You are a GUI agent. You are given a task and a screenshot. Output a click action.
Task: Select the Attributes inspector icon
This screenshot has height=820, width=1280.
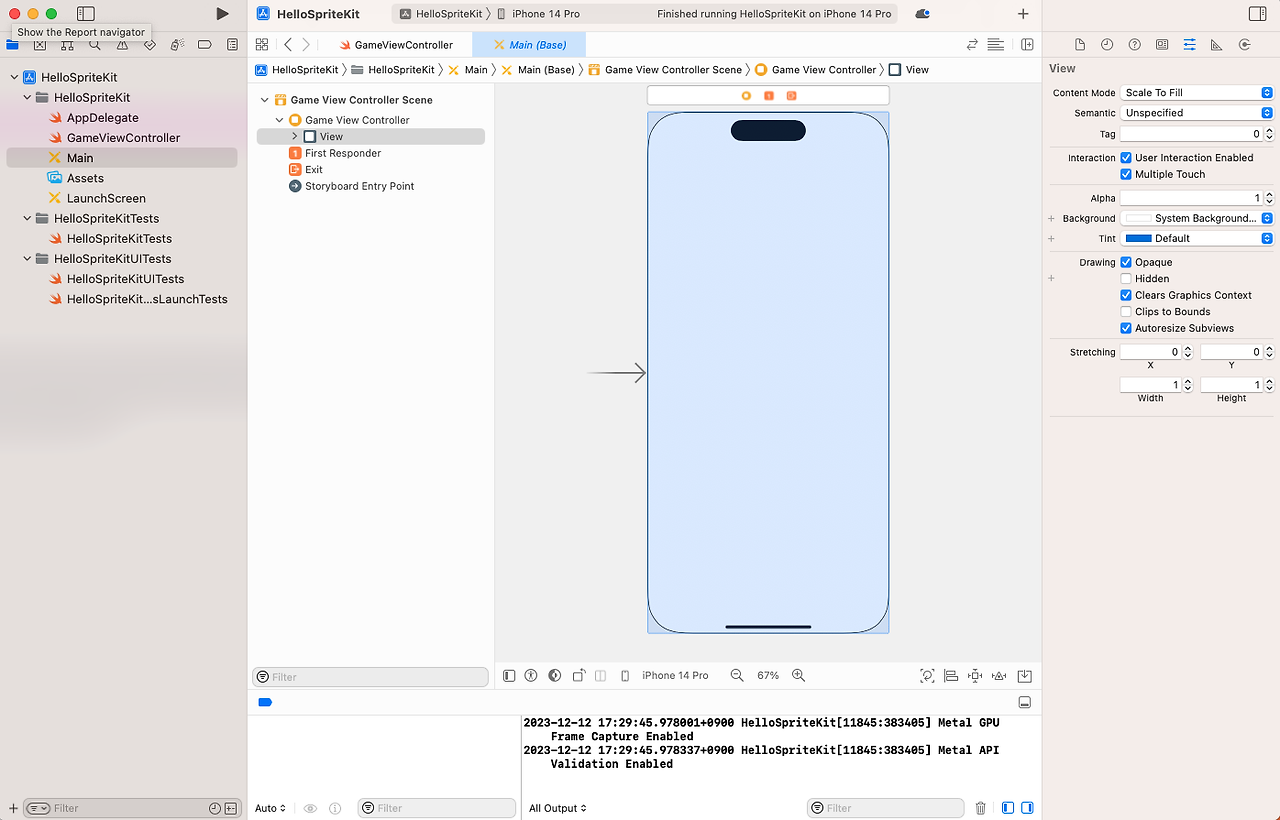coord(1189,45)
